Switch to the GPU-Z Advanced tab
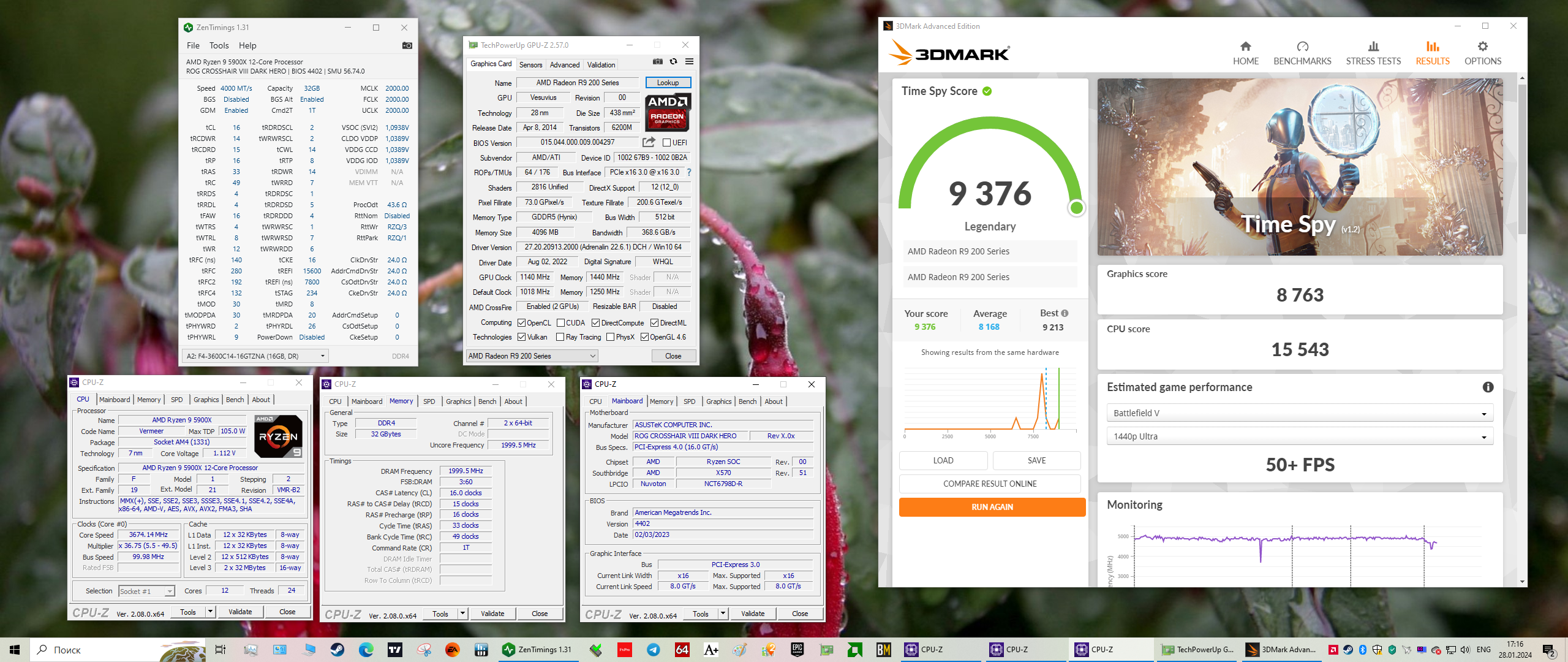Screen dimensions: 1568x662 (565, 65)
